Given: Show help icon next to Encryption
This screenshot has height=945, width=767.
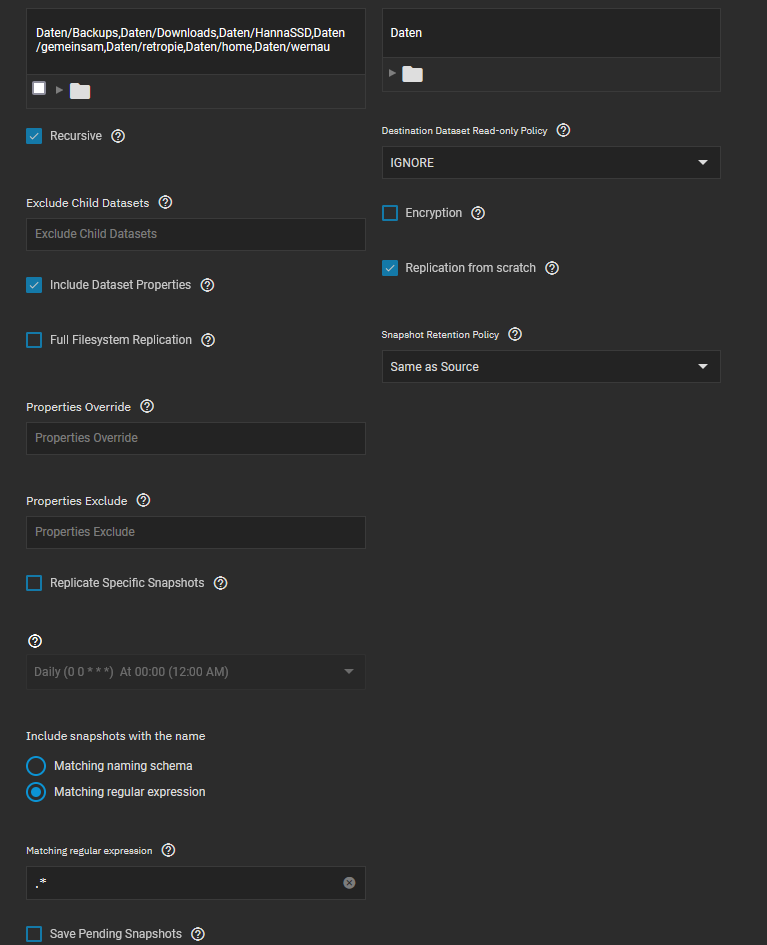Looking at the screenshot, I should pyautogui.click(x=478, y=213).
